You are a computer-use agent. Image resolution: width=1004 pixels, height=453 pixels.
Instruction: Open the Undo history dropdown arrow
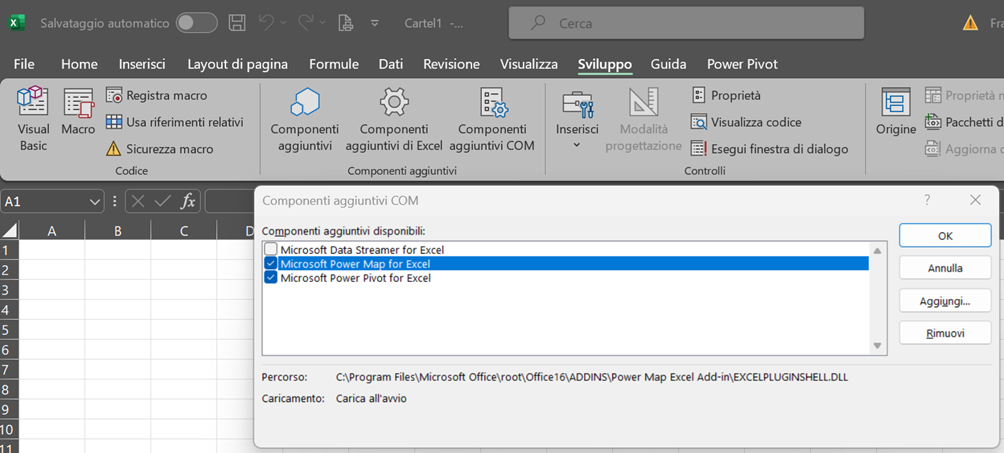click(283, 23)
